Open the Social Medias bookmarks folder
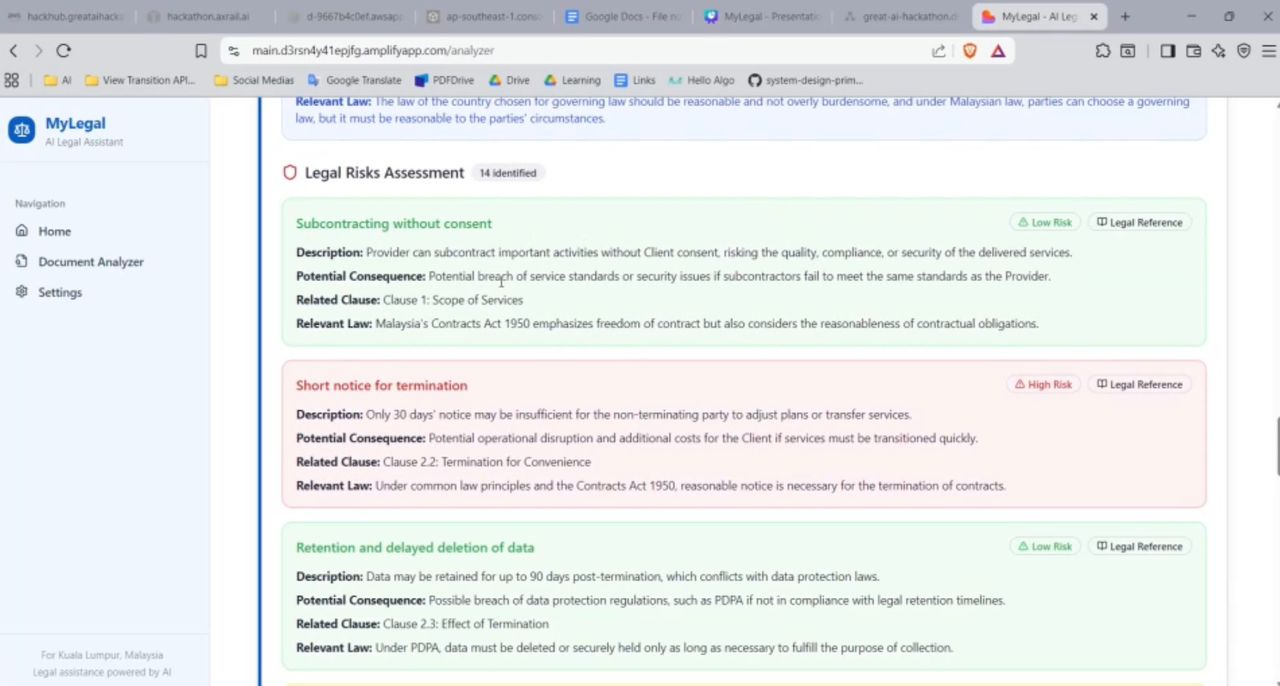 254,80
